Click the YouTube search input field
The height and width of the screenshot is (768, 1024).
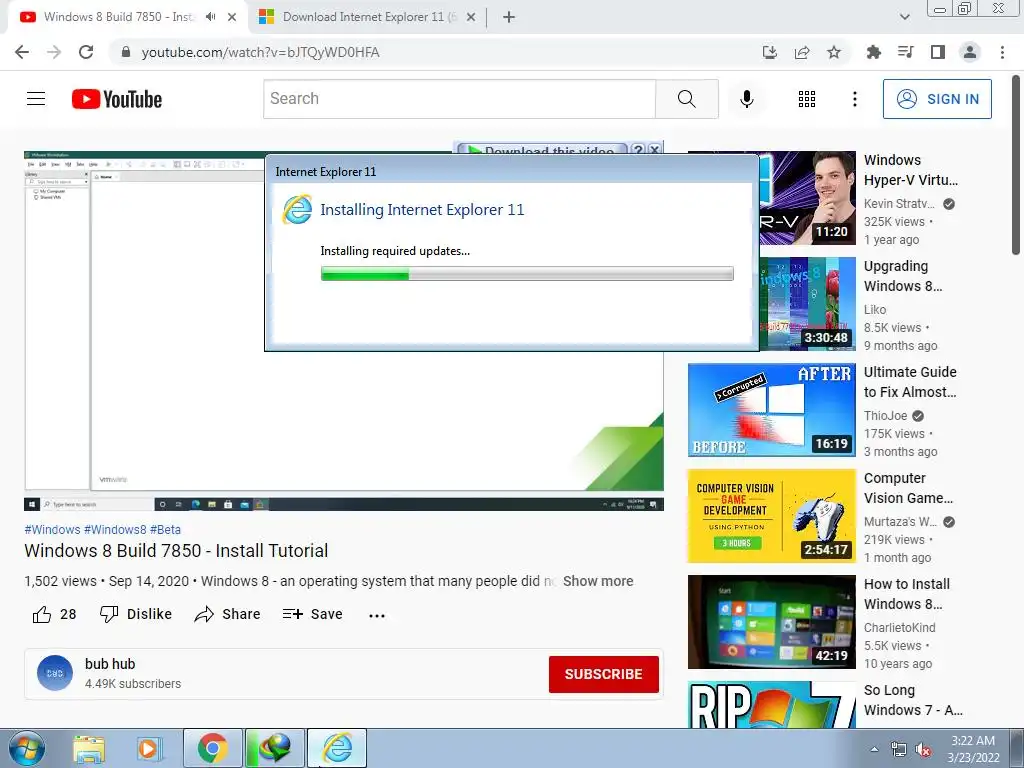[x=459, y=99]
